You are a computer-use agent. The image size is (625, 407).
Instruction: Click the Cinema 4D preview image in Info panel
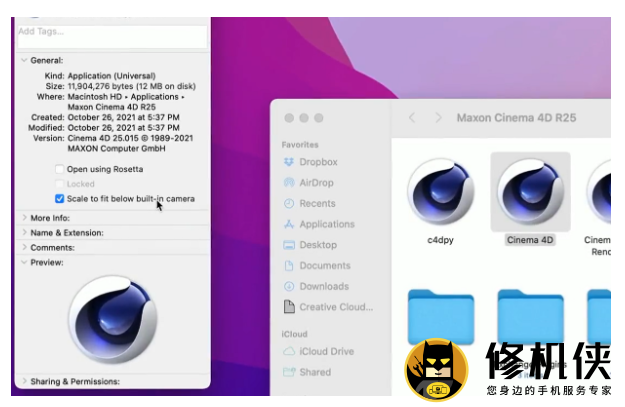(x=112, y=319)
